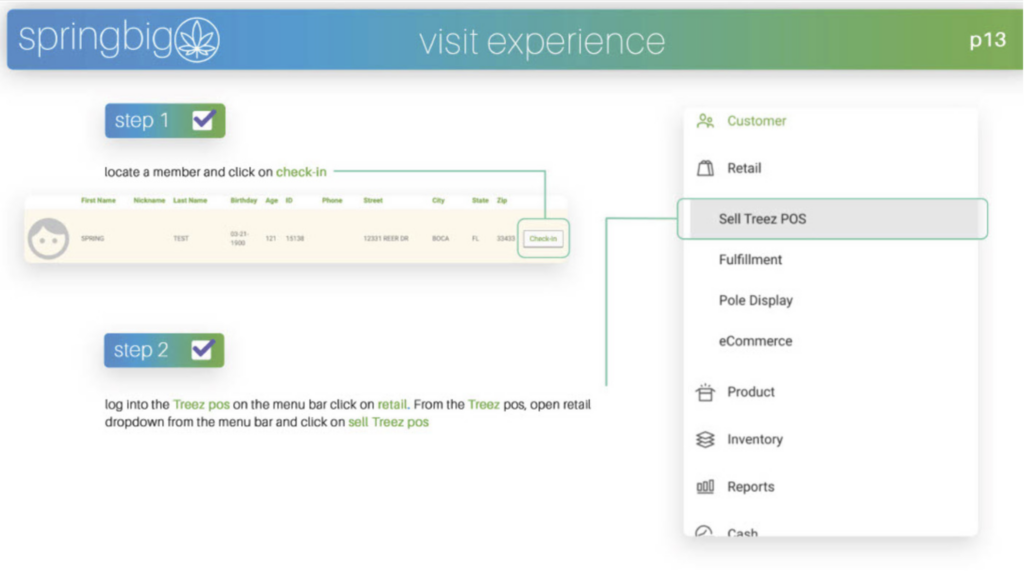1024x575 pixels.
Task: Click the Last Name column header
Action: click(x=190, y=201)
